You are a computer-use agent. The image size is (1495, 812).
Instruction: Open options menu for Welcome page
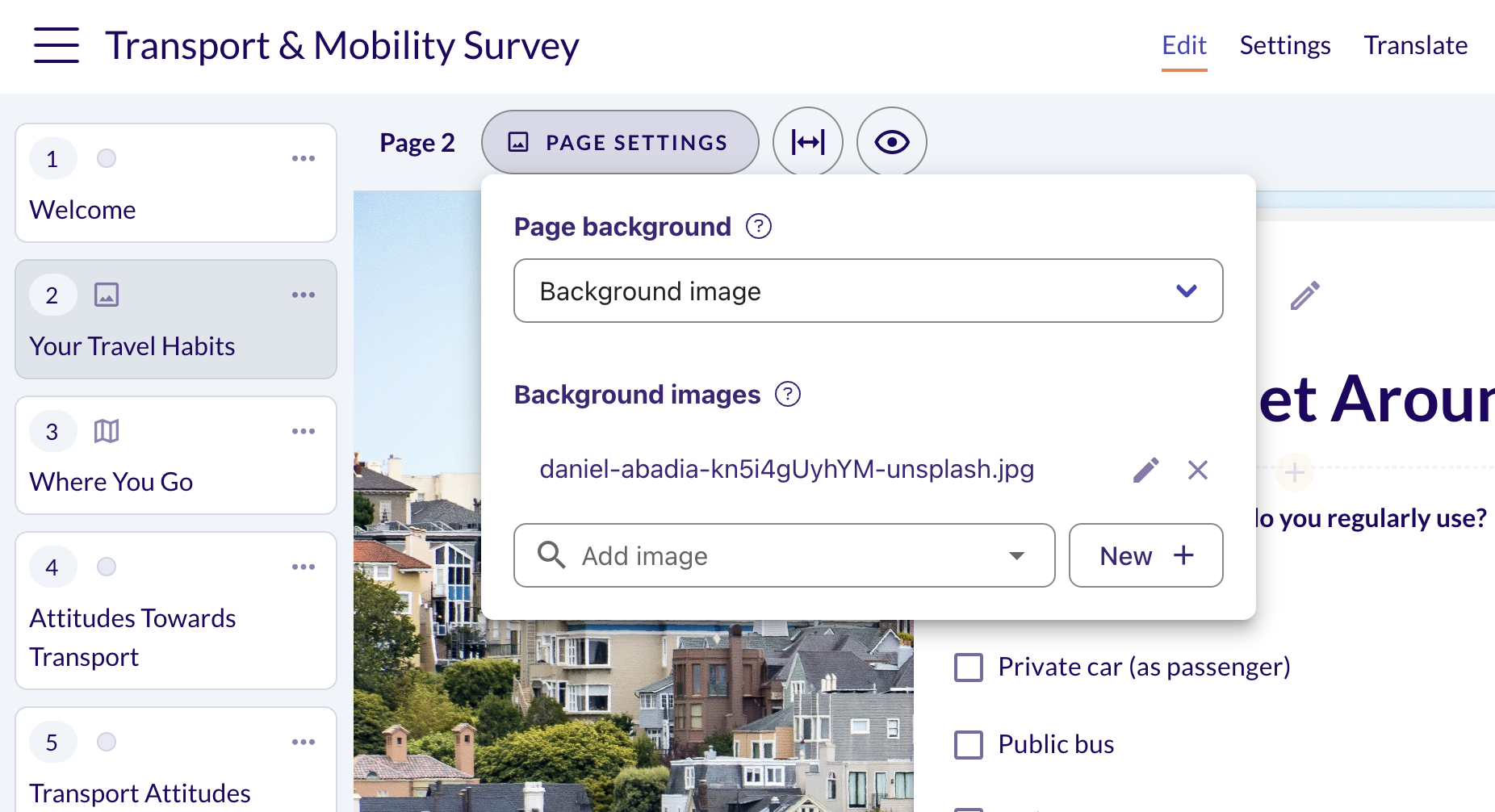coord(304,158)
